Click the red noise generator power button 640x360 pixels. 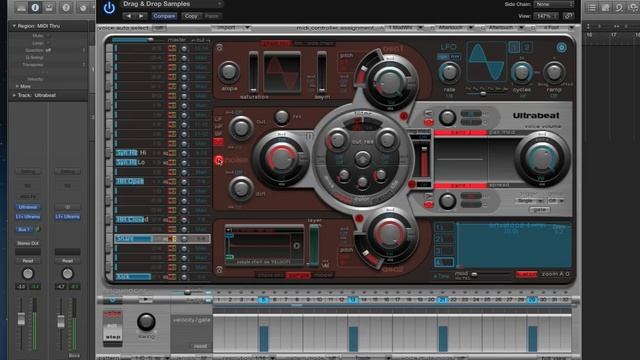point(219,160)
